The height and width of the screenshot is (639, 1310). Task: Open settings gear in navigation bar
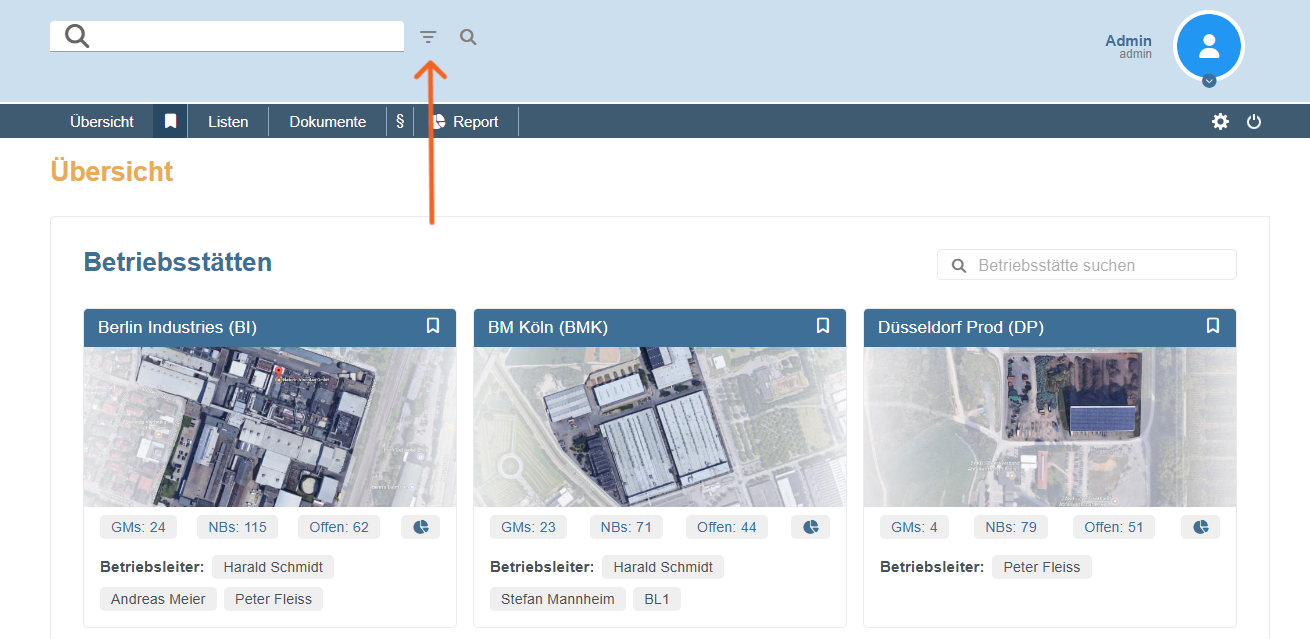1220,122
